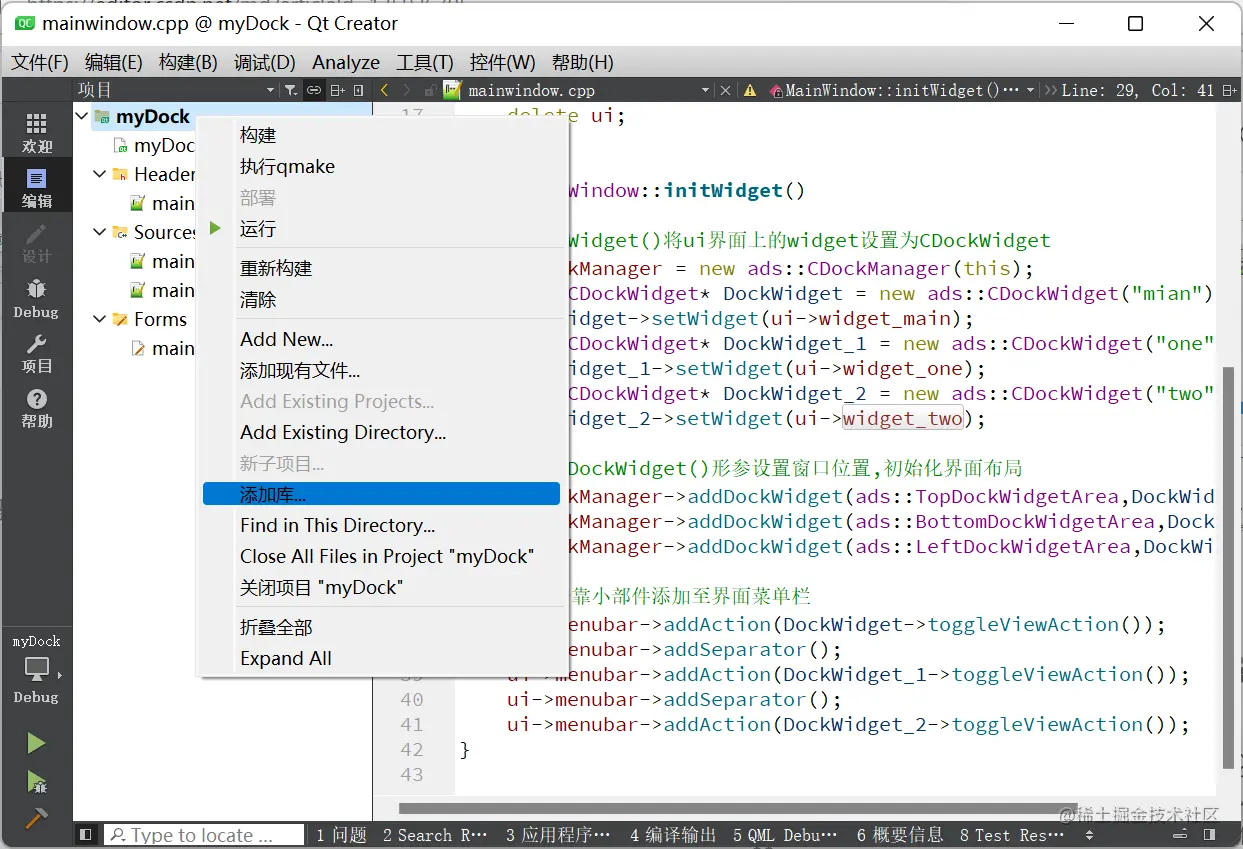The image size is (1243, 849).
Task: Open Help (帮助) mode in the sidebar
Action: 37,408
